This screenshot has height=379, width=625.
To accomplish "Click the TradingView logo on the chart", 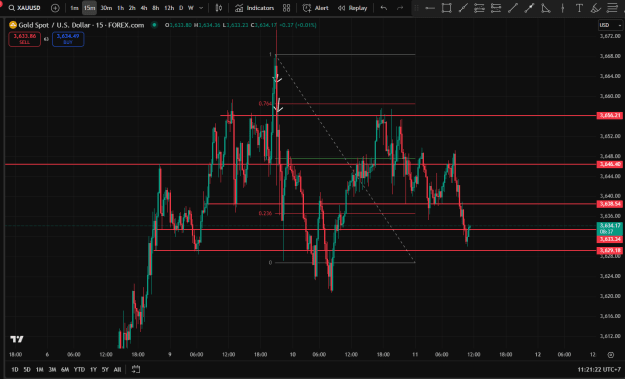I will tap(17, 339).
